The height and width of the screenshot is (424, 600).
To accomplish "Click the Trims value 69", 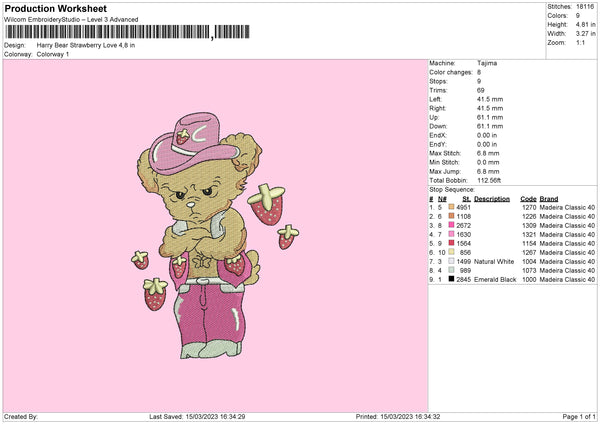I will pos(481,90).
